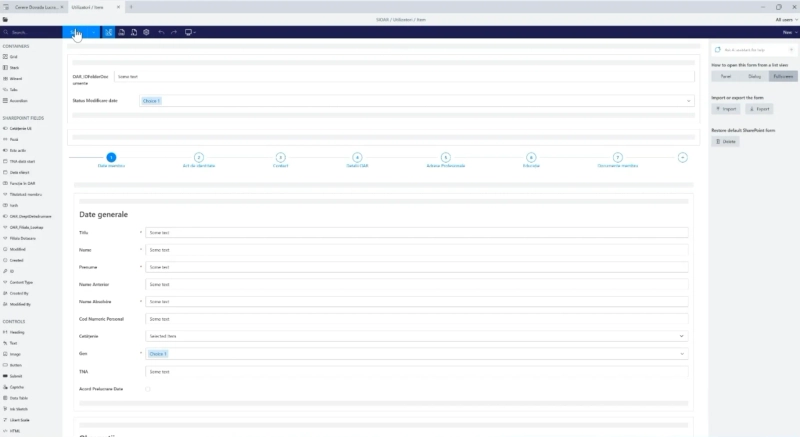Open the JavaScript editor icon in toolbar
Viewport: 800px width, 437px height.
(134, 32)
